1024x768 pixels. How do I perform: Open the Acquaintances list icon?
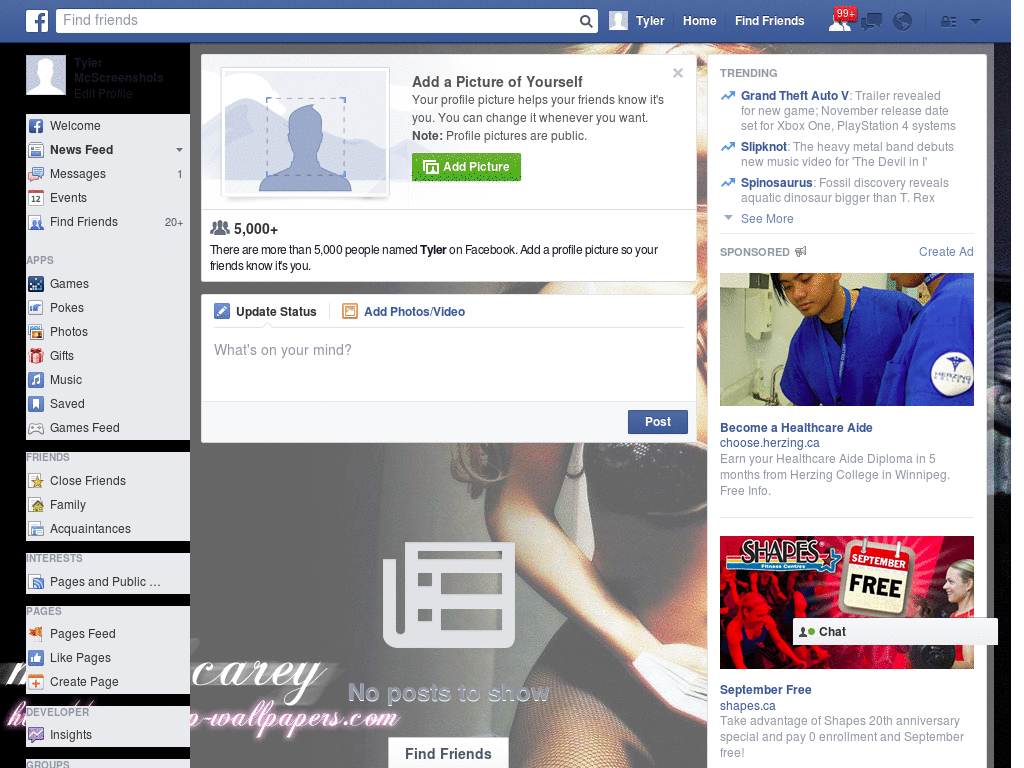pos(36,529)
